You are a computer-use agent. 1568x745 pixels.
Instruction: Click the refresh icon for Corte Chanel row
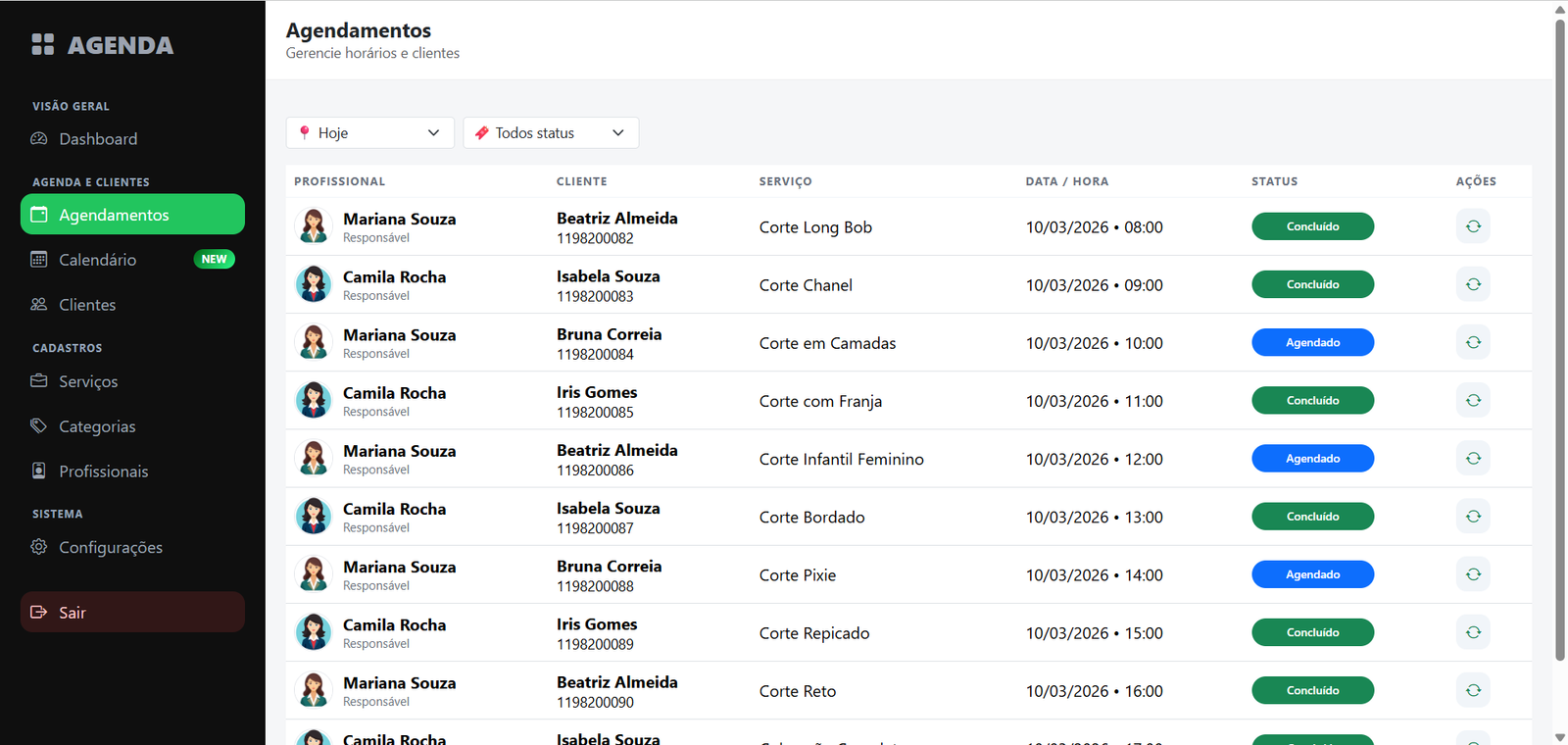coord(1472,284)
